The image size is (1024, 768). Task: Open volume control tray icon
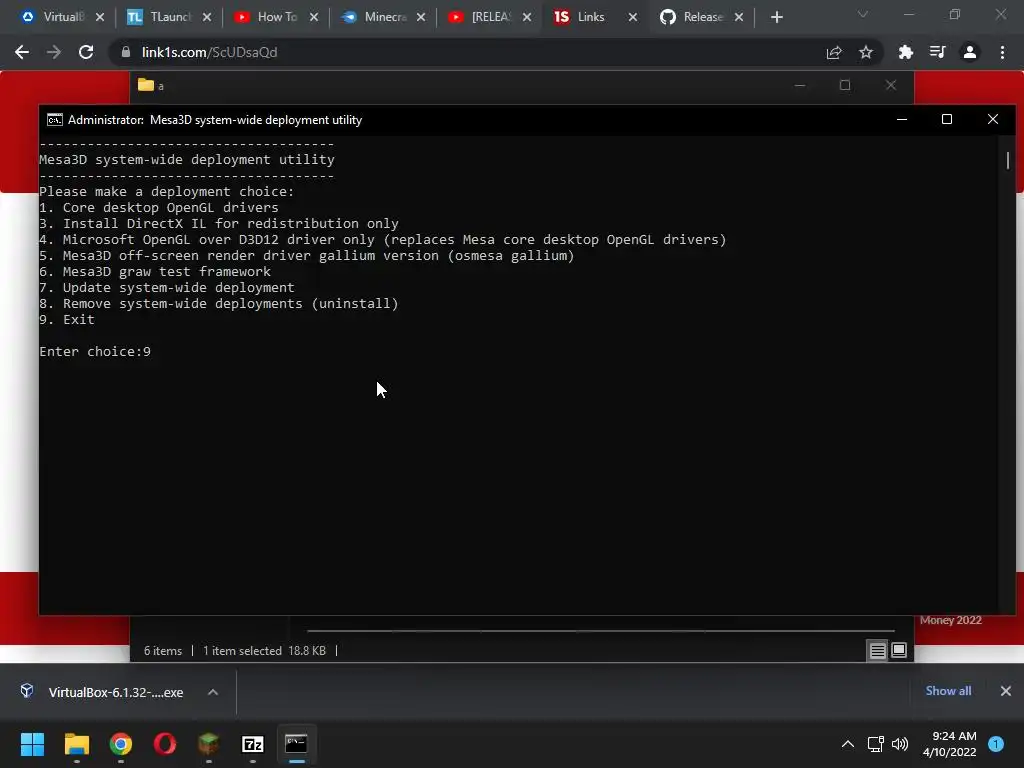(x=900, y=744)
